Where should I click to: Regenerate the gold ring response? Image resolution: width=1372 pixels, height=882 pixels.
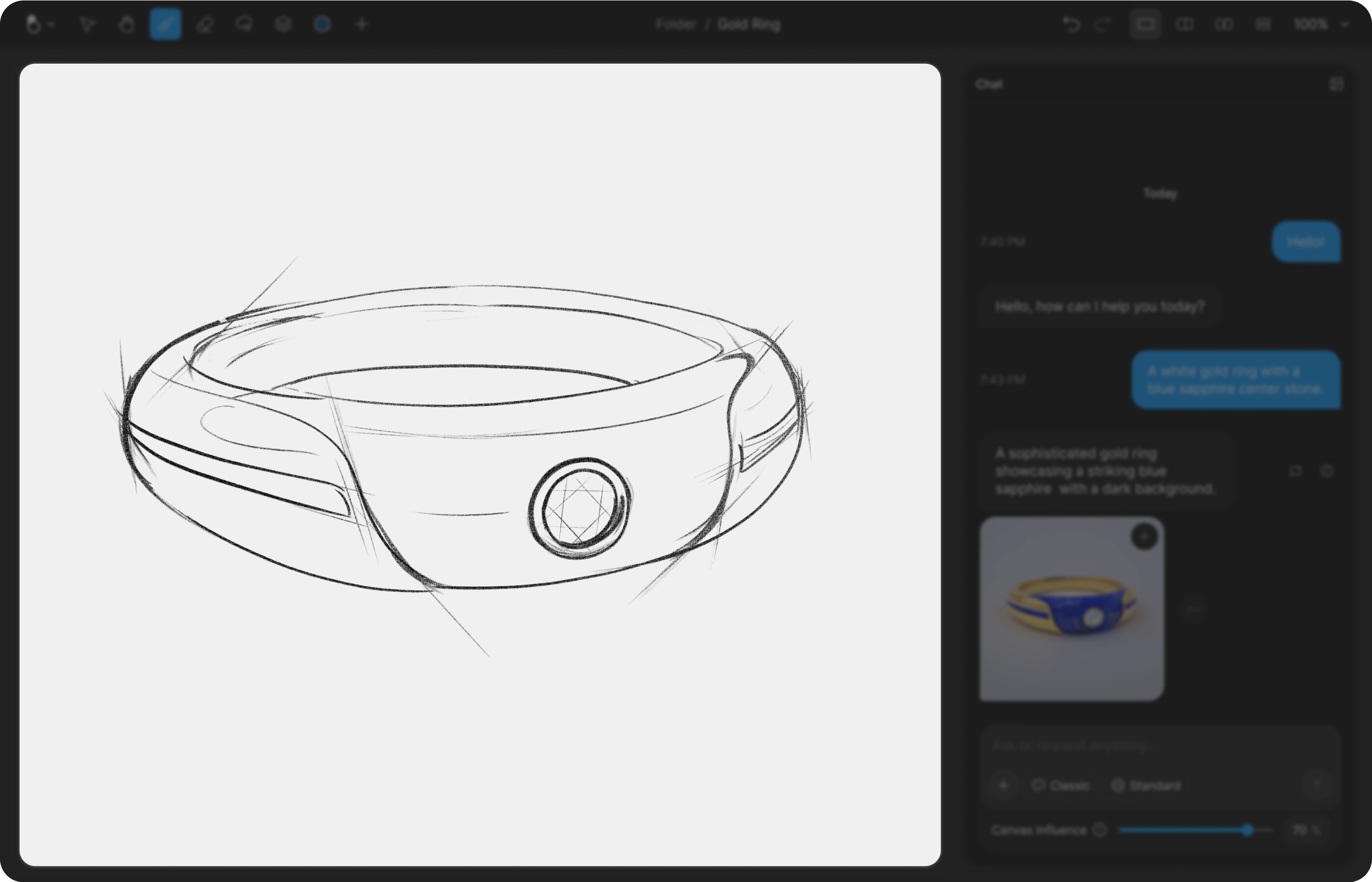point(1295,471)
